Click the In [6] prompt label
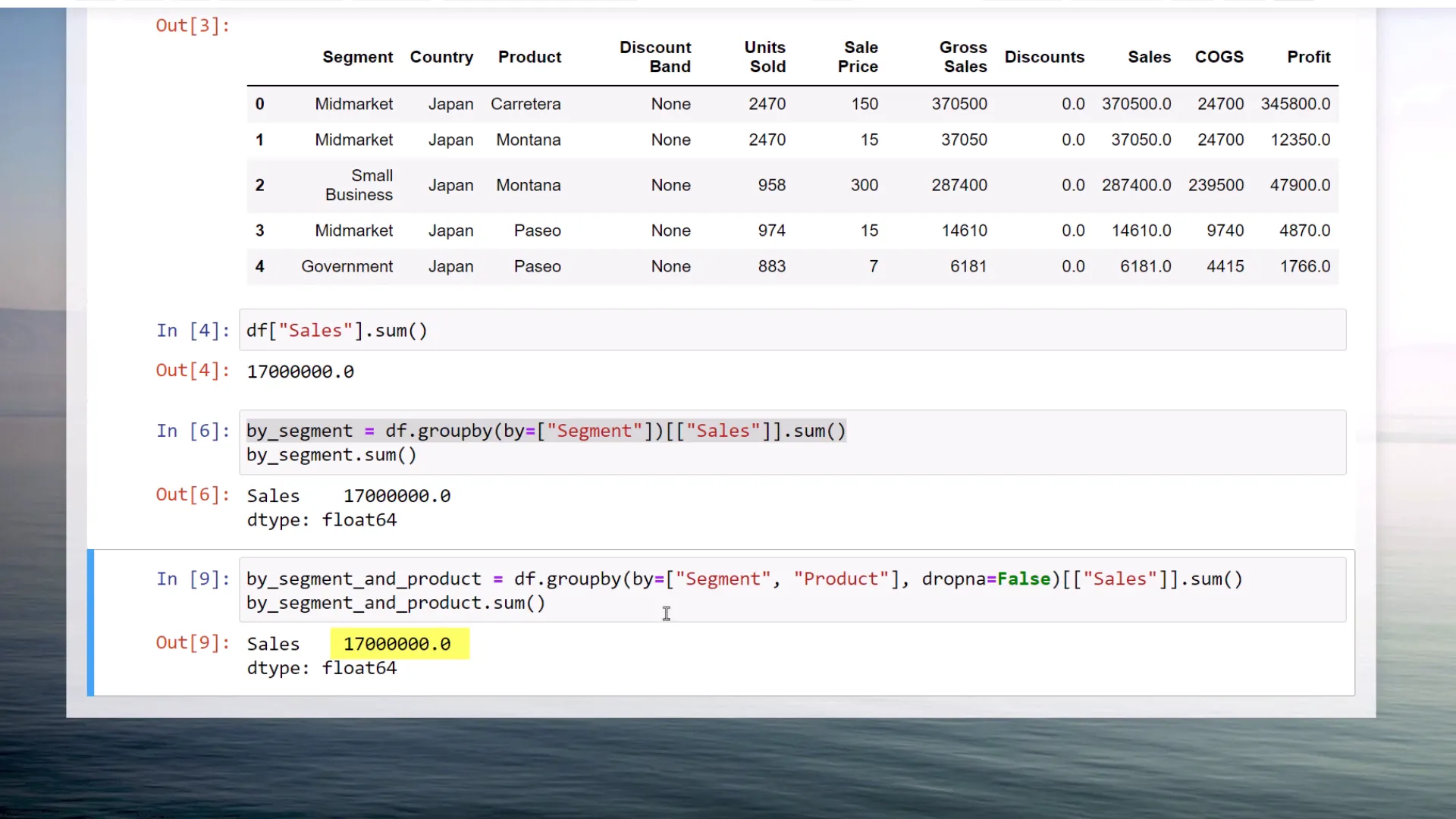 point(191,431)
